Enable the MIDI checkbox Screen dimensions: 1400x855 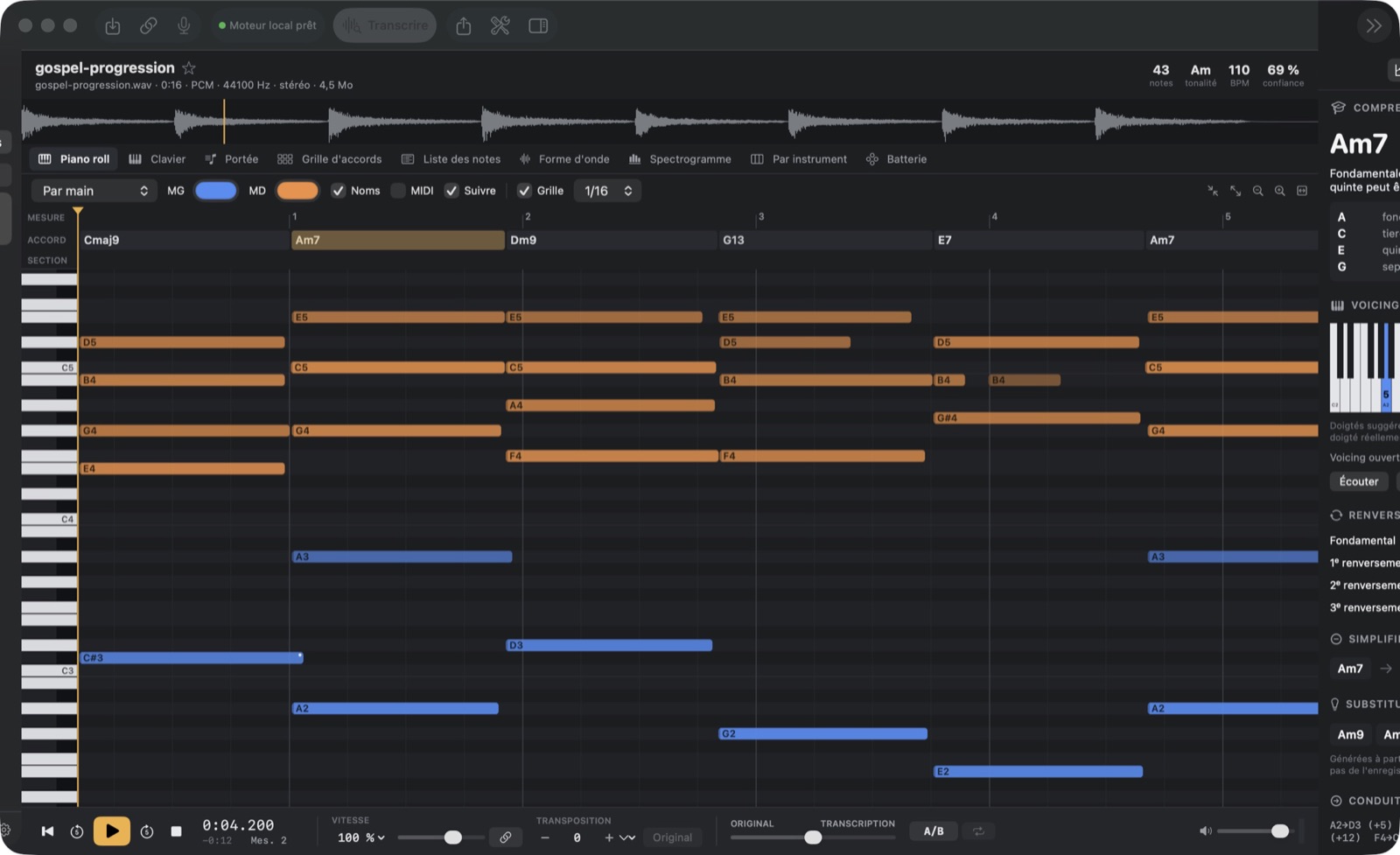click(398, 191)
